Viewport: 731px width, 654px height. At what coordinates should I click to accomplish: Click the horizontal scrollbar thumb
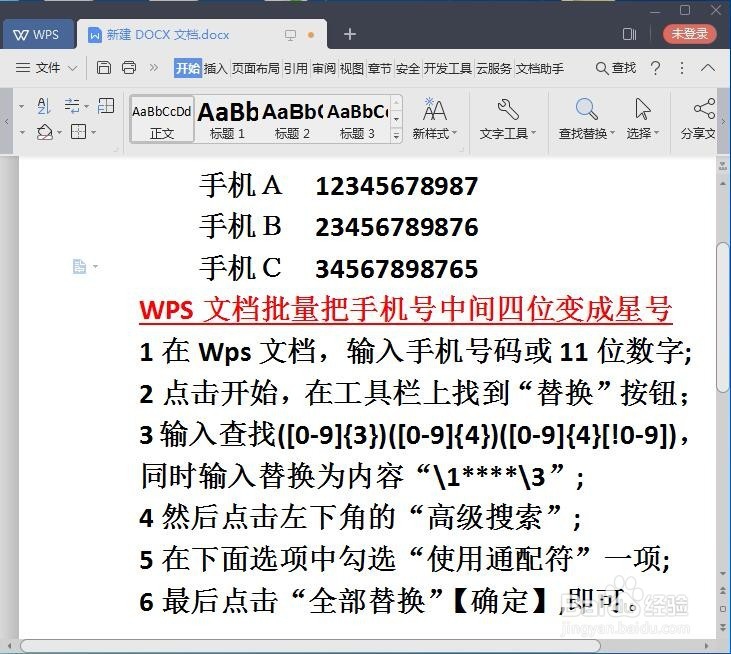pyautogui.click(x=310, y=646)
